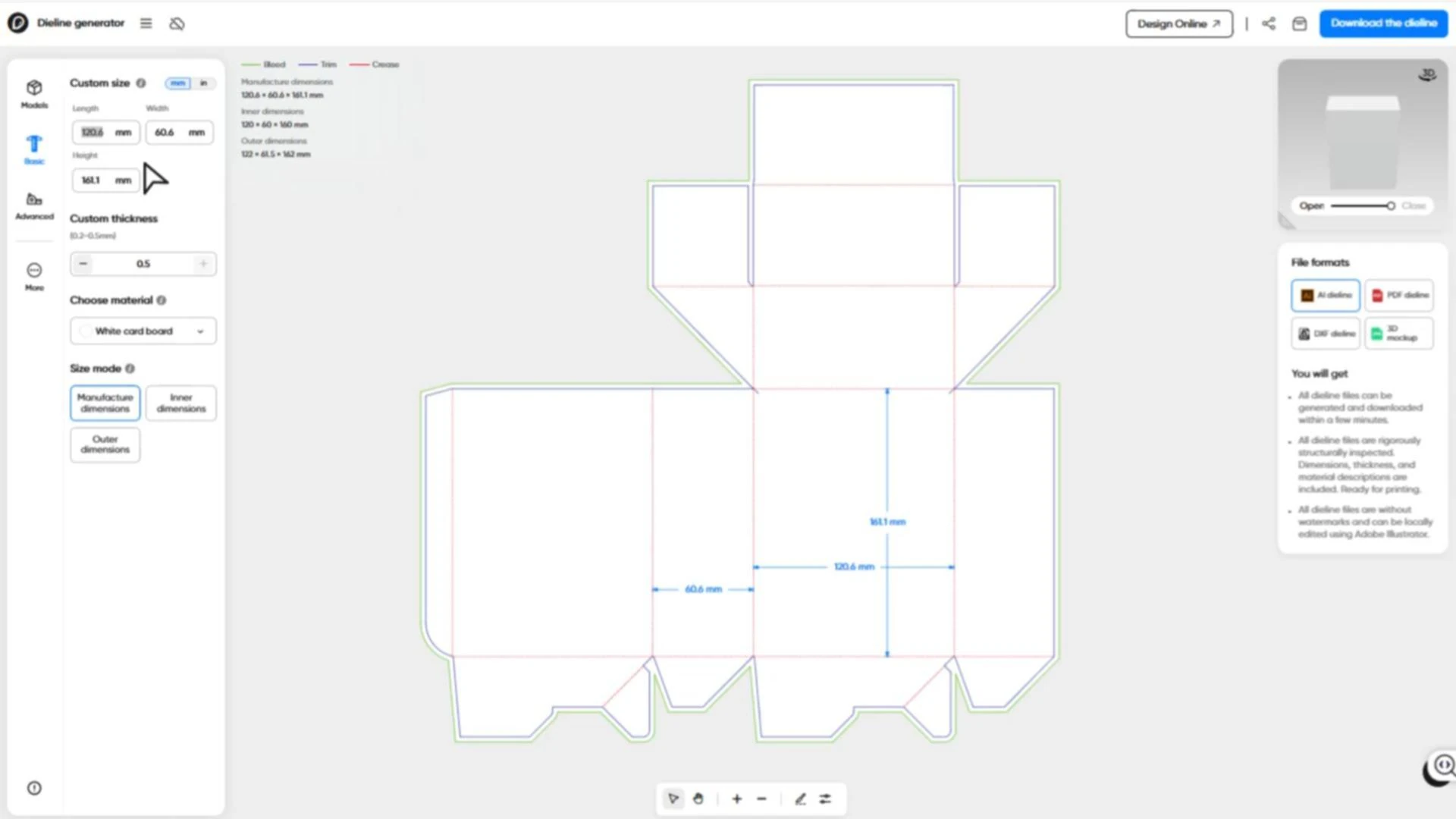
Task: Click the Open/Close box preview slider
Action: 1361,206
